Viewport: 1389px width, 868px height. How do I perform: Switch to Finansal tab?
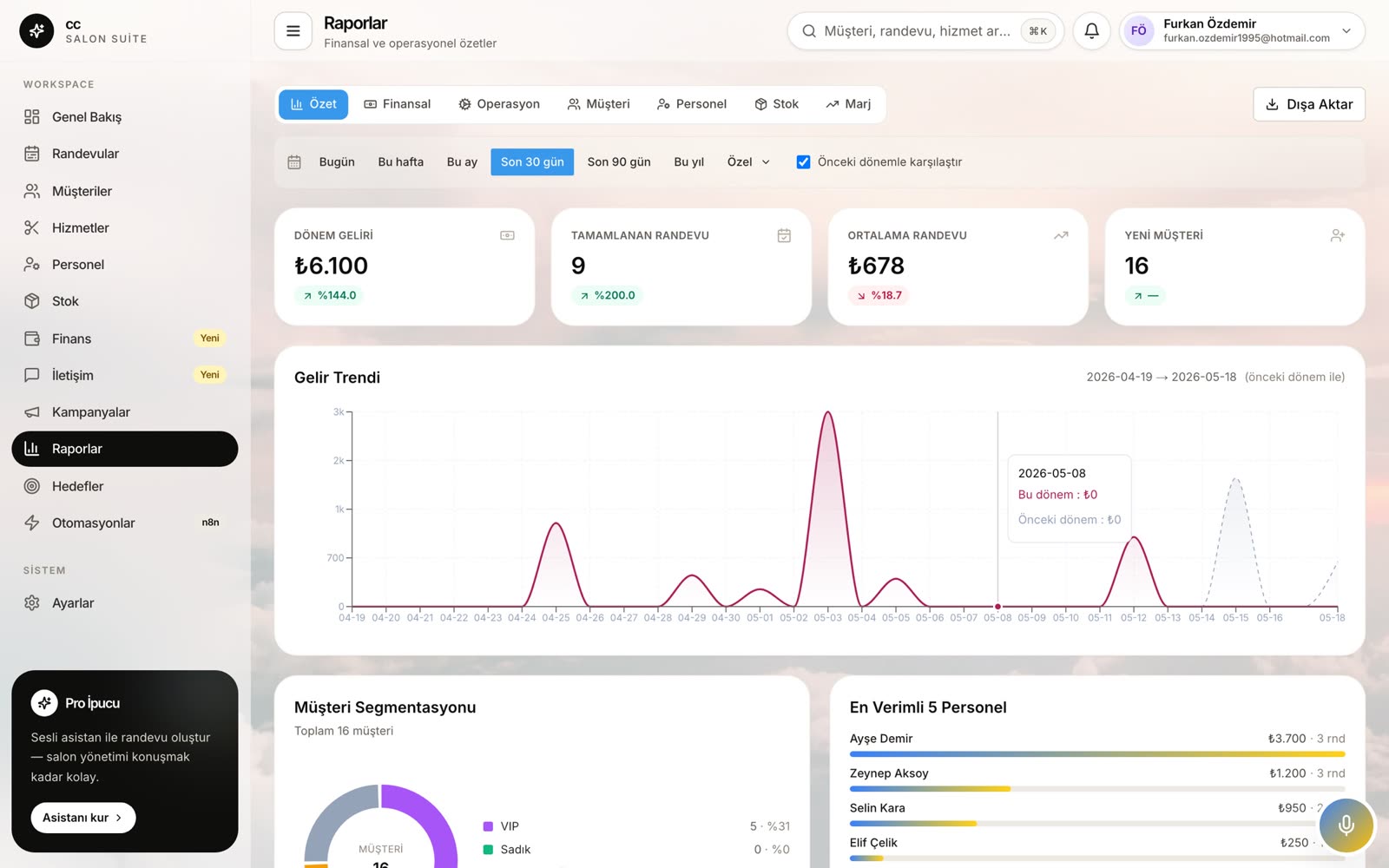click(x=398, y=104)
